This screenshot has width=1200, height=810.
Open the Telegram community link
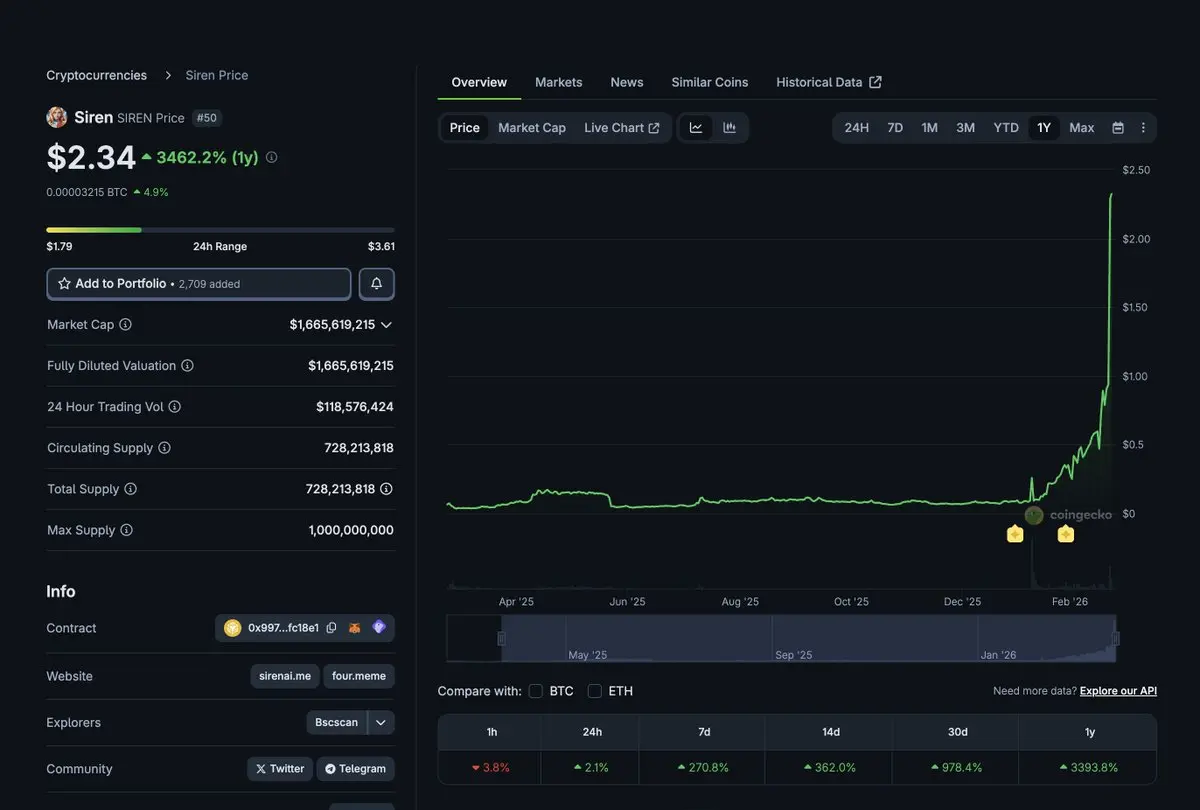pyautogui.click(x=356, y=769)
